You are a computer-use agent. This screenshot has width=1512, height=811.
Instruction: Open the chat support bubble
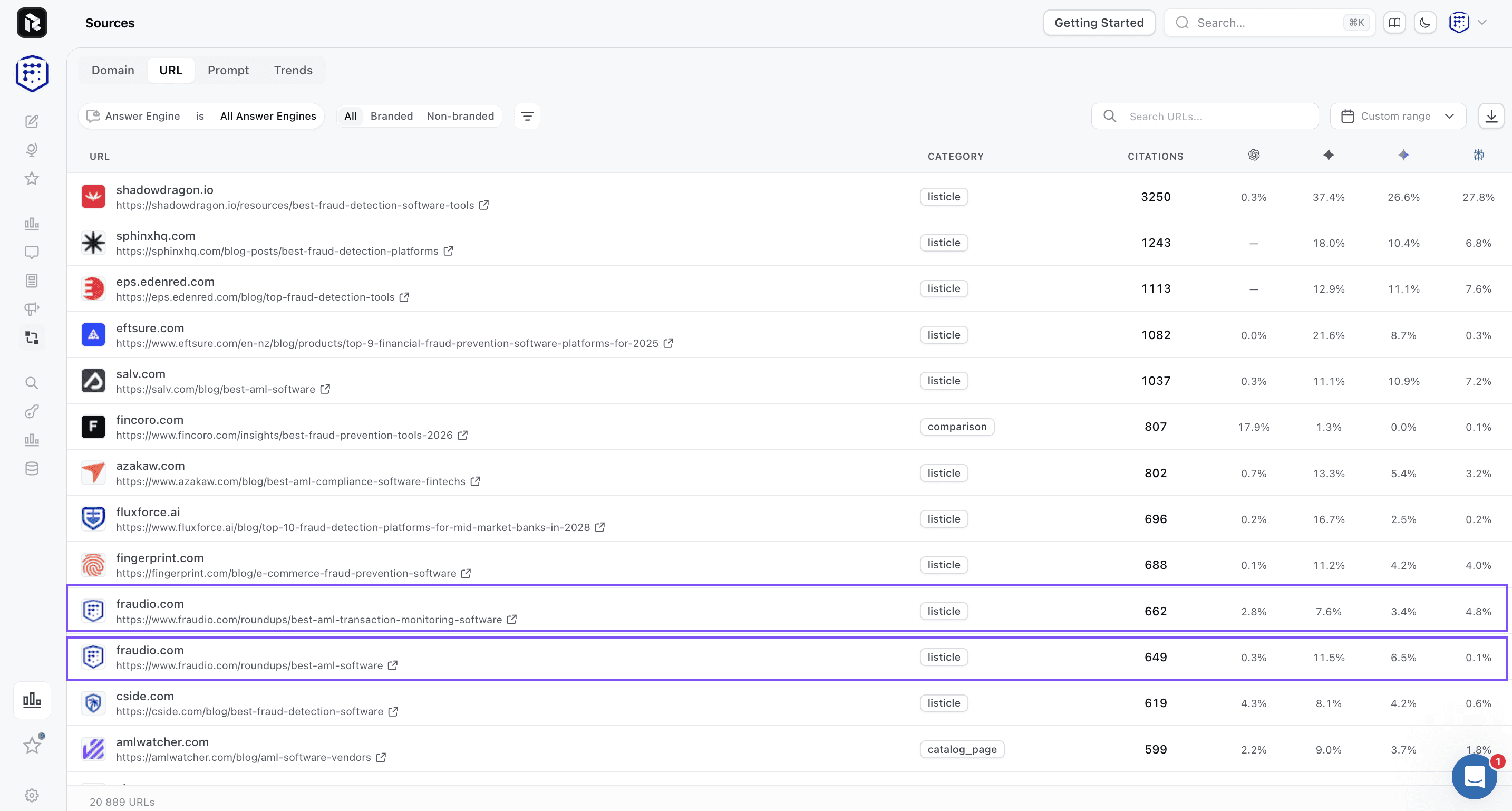coord(1474,776)
